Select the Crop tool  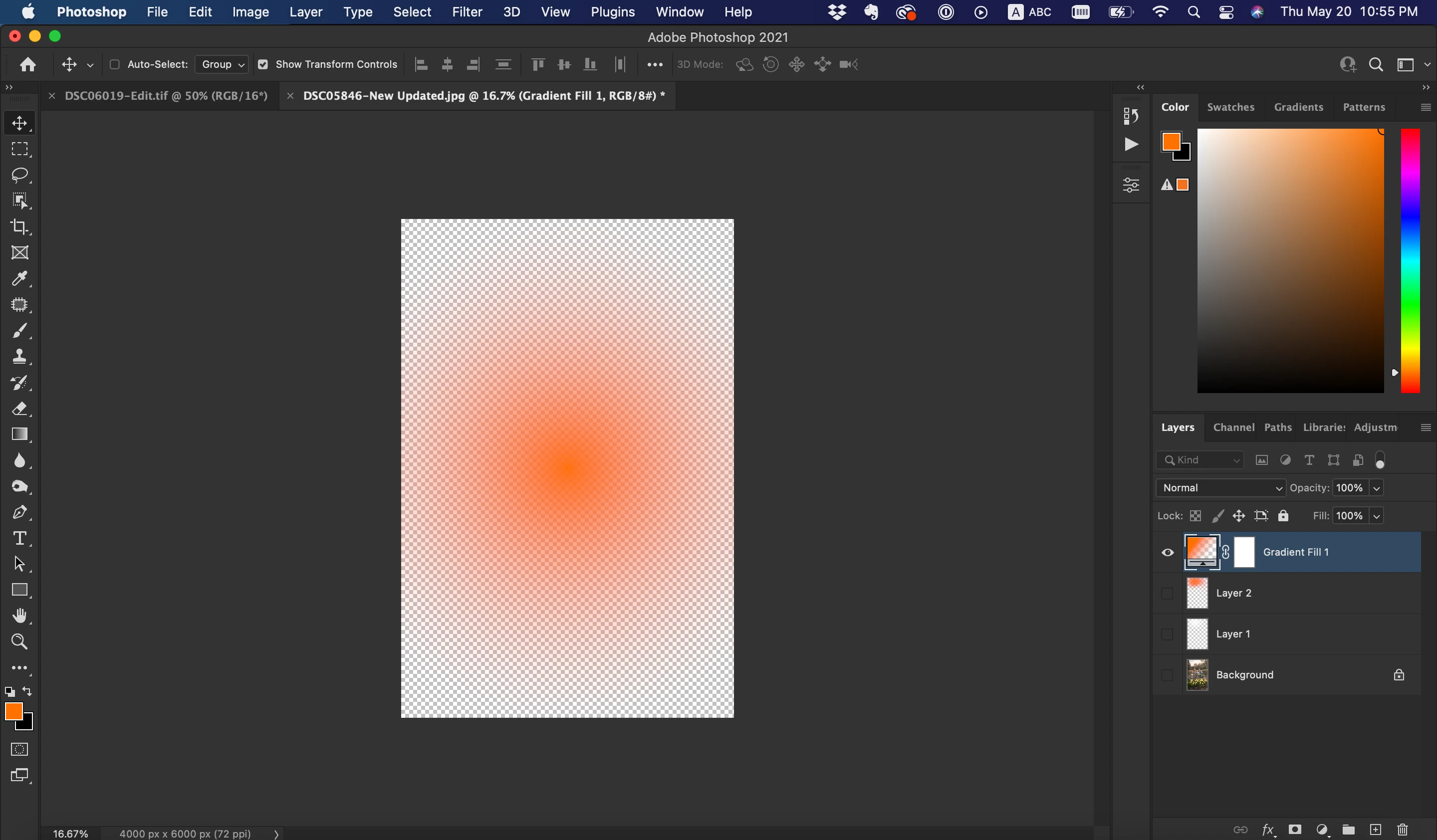[x=20, y=227]
